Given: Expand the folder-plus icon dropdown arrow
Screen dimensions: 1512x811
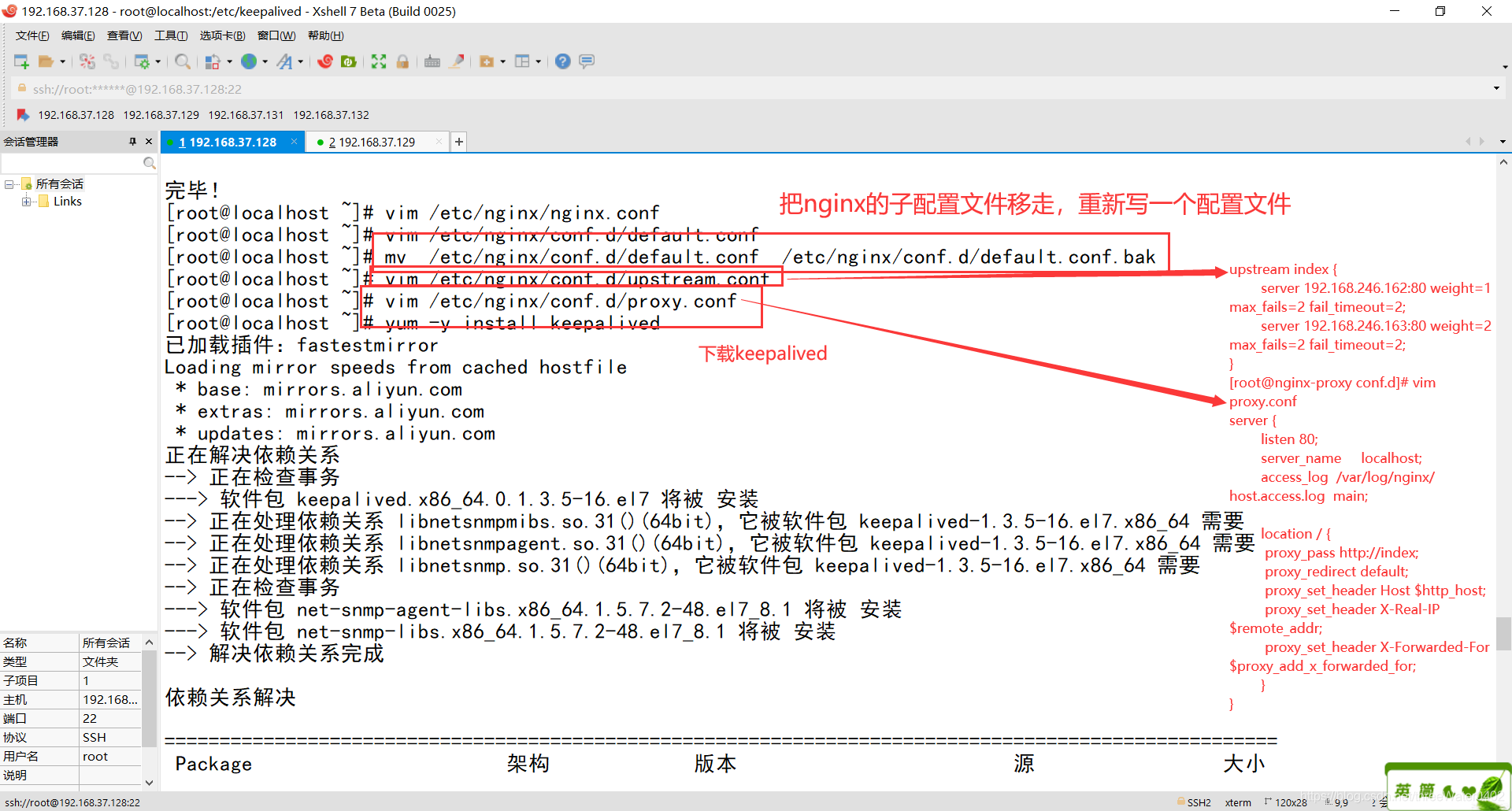Looking at the screenshot, I should 503,61.
